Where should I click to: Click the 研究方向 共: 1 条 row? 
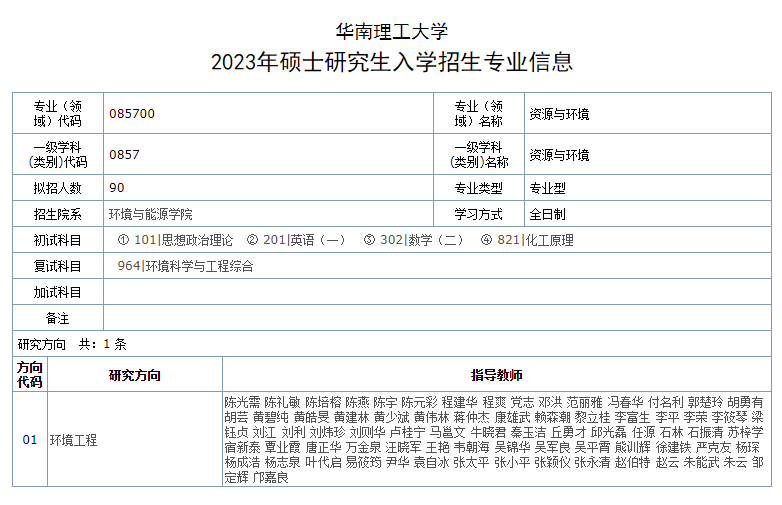click(x=392, y=344)
